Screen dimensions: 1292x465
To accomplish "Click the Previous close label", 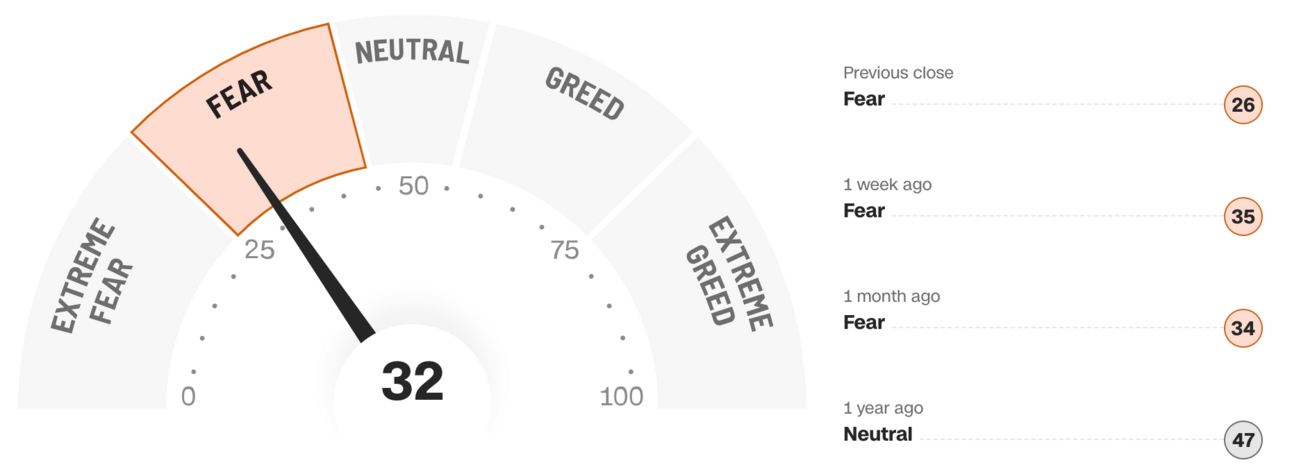I will (898, 73).
